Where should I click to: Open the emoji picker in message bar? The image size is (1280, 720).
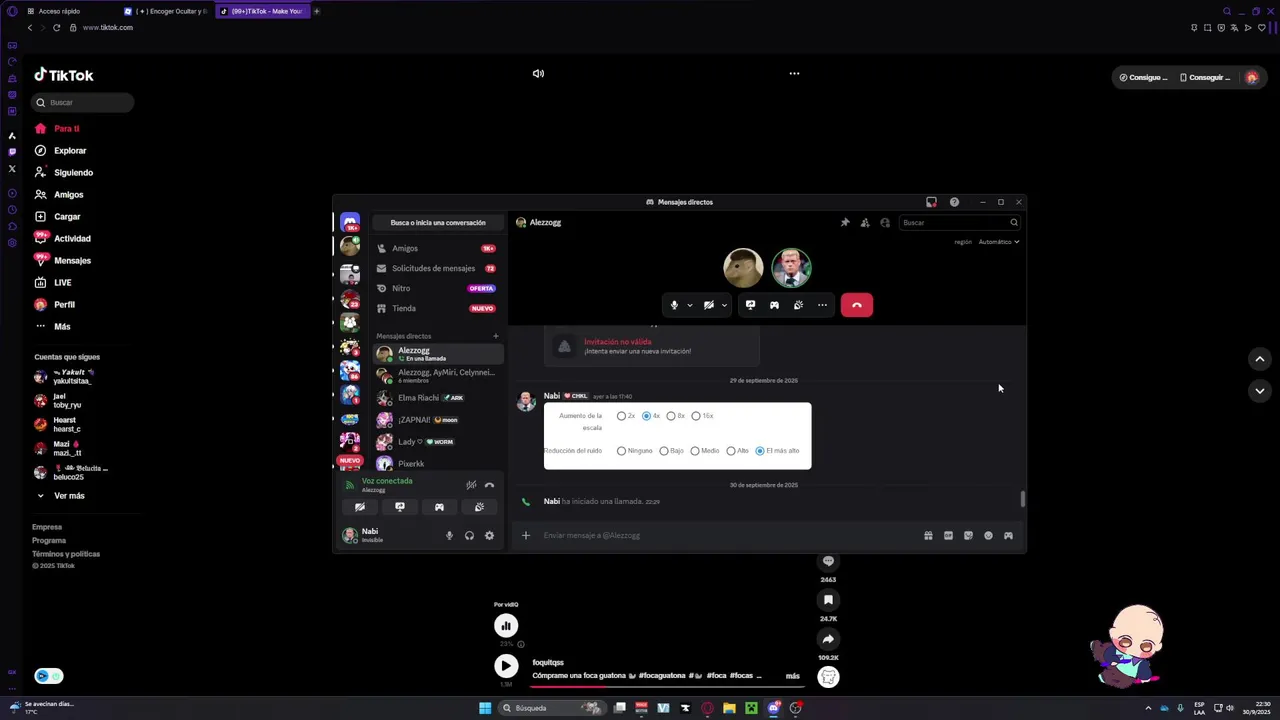(988, 536)
